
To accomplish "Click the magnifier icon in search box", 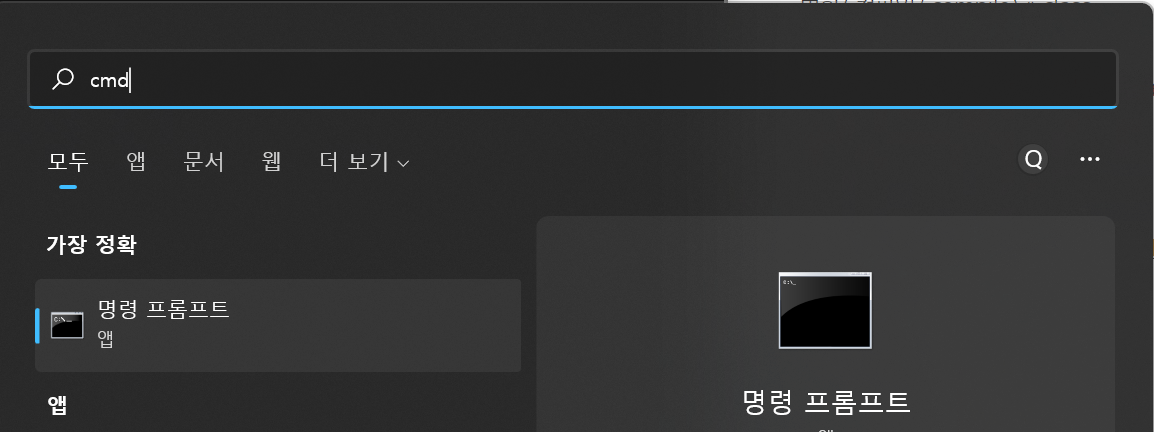I will [63, 79].
